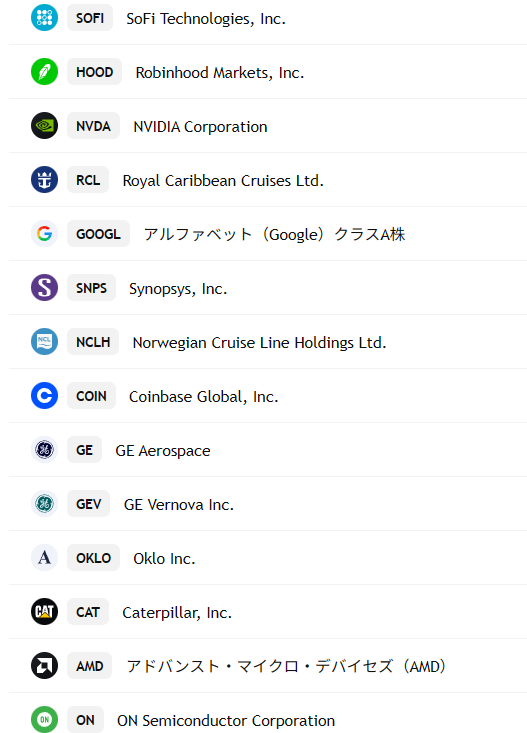527x733 pixels.
Task: Click the SoFi Technologies logo icon
Action: point(44,18)
